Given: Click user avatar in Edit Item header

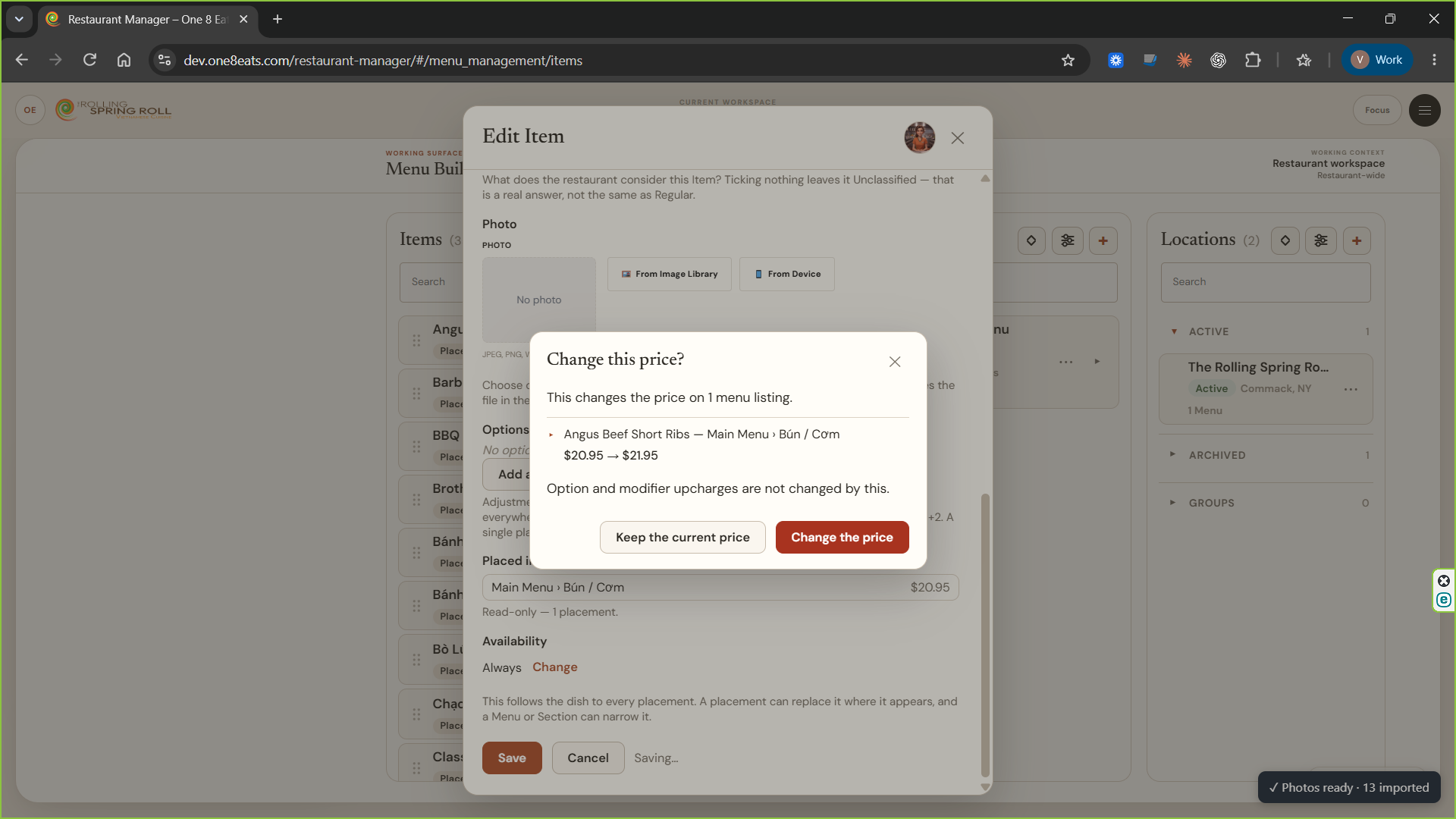Looking at the screenshot, I should coord(919,138).
